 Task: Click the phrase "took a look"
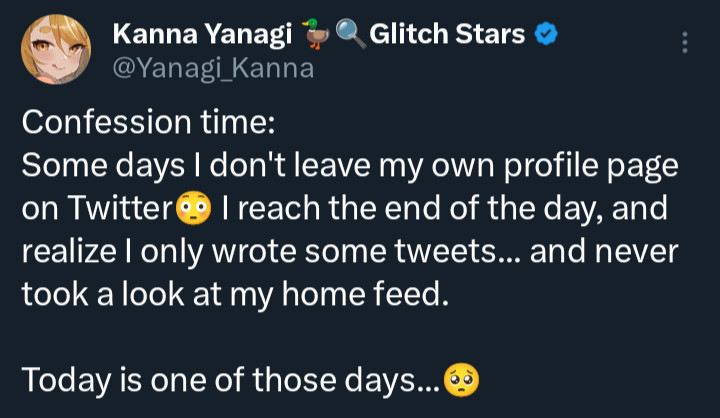click(x=103, y=295)
